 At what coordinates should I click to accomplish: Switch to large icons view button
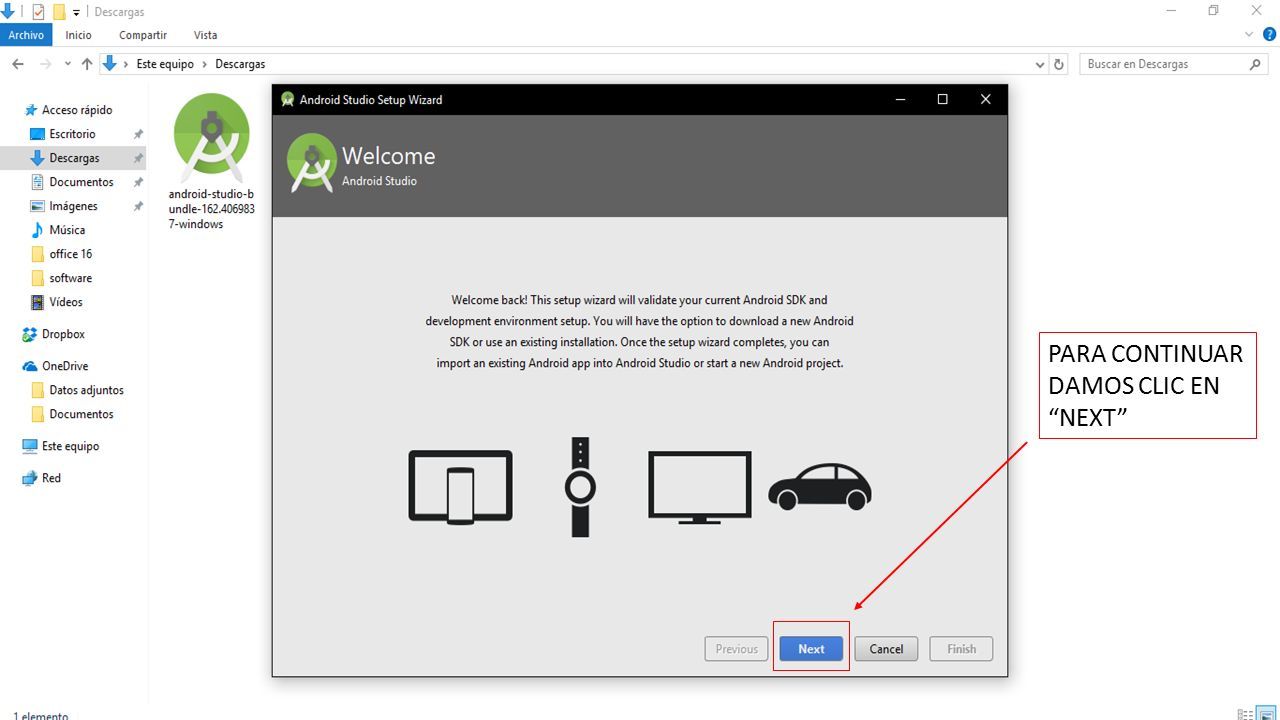pyautogui.click(x=1265, y=714)
